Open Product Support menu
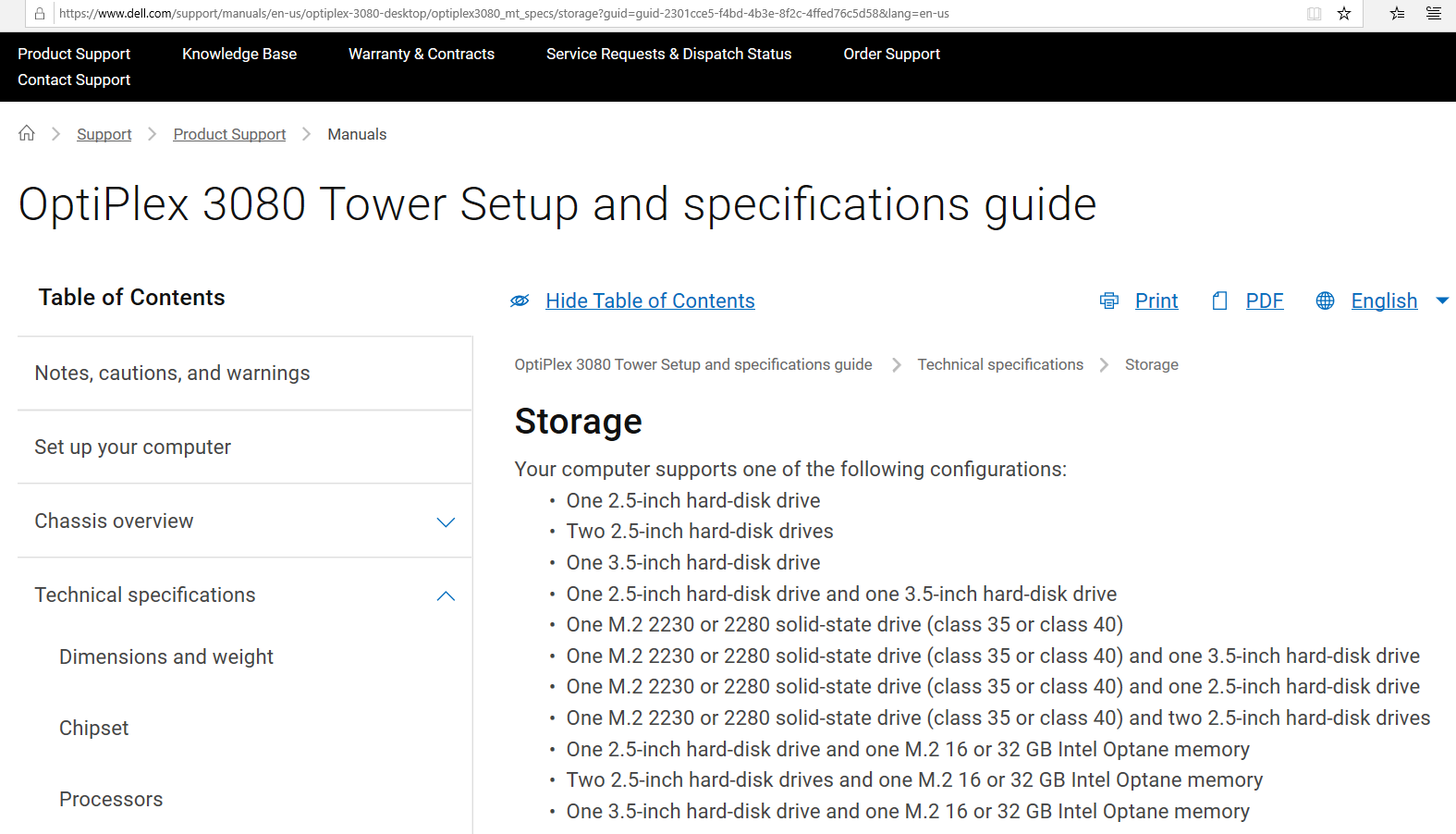The image size is (1456, 834). pos(74,54)
